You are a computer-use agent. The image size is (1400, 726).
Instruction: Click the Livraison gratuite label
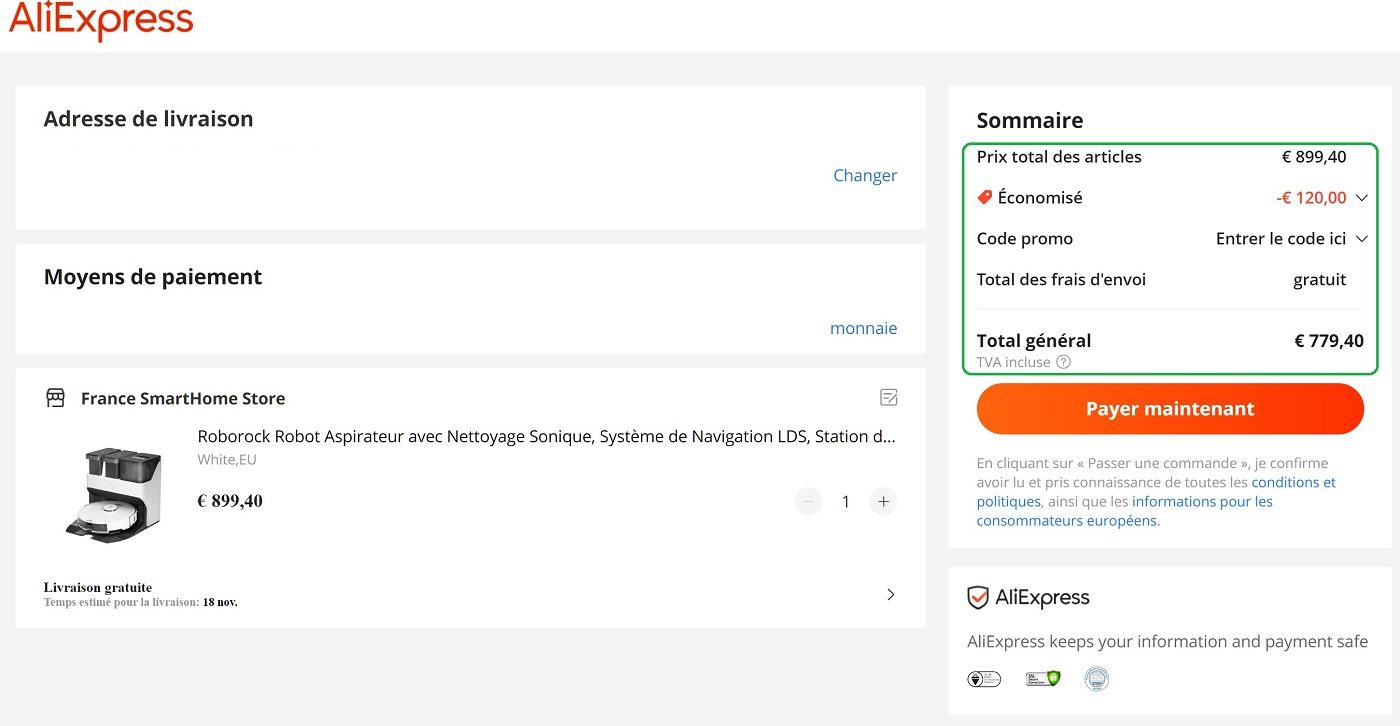click(x=98, y=587)
